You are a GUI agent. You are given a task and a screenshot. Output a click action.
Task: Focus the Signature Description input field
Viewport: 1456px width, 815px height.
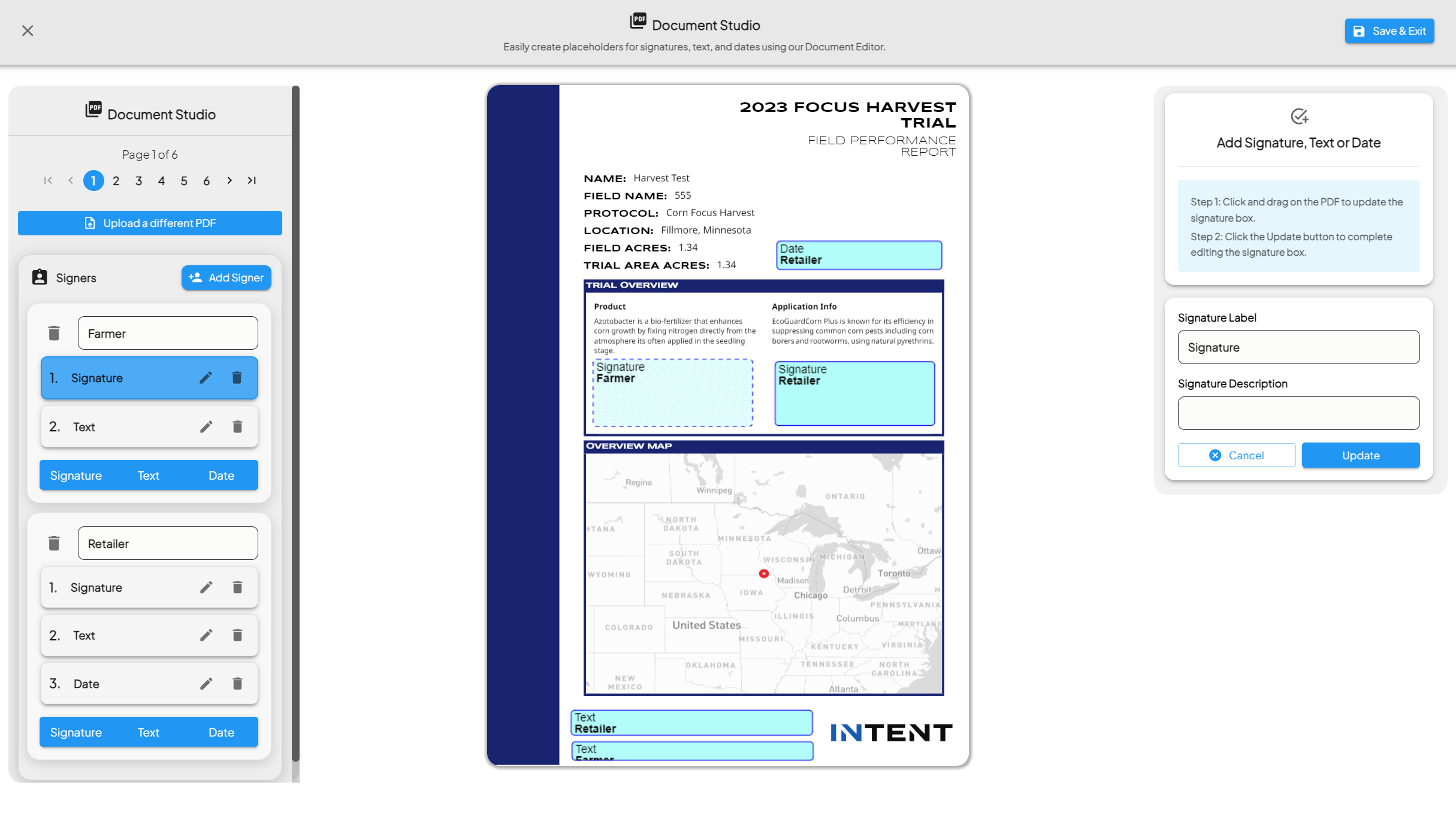[1298, 413]
